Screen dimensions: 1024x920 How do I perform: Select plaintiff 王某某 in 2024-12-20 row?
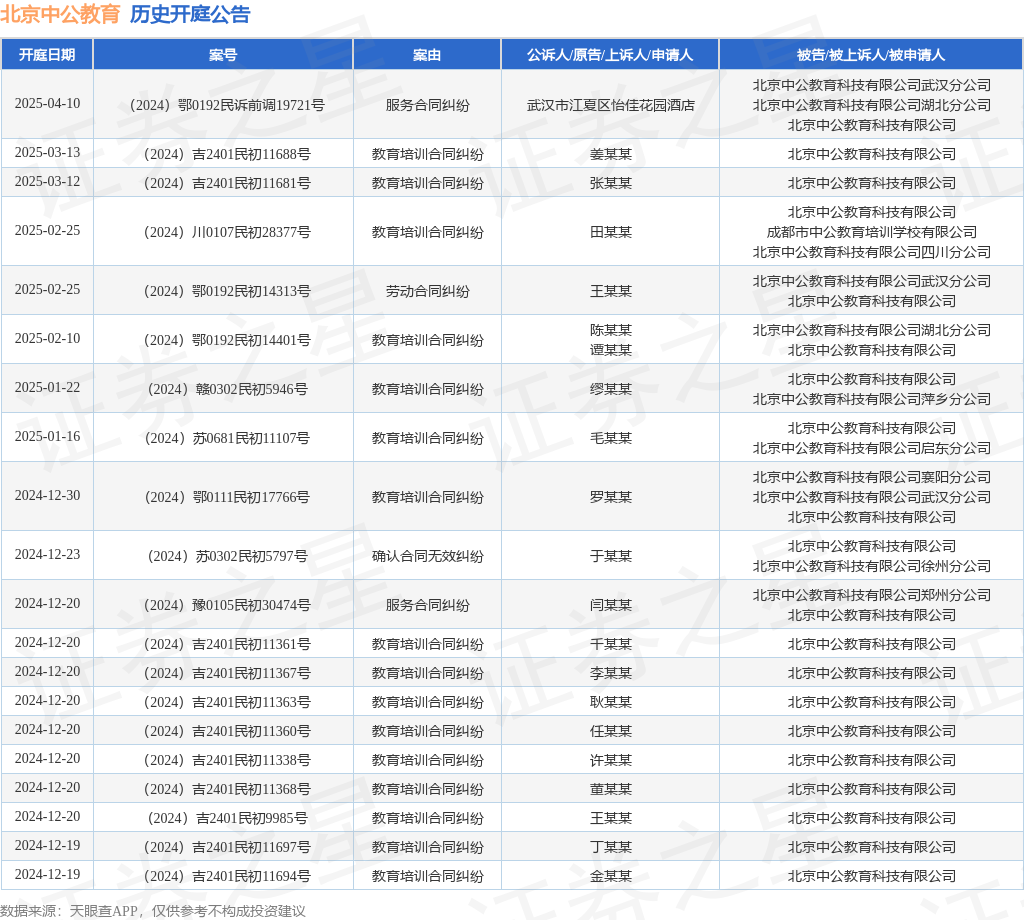point(609,817)
